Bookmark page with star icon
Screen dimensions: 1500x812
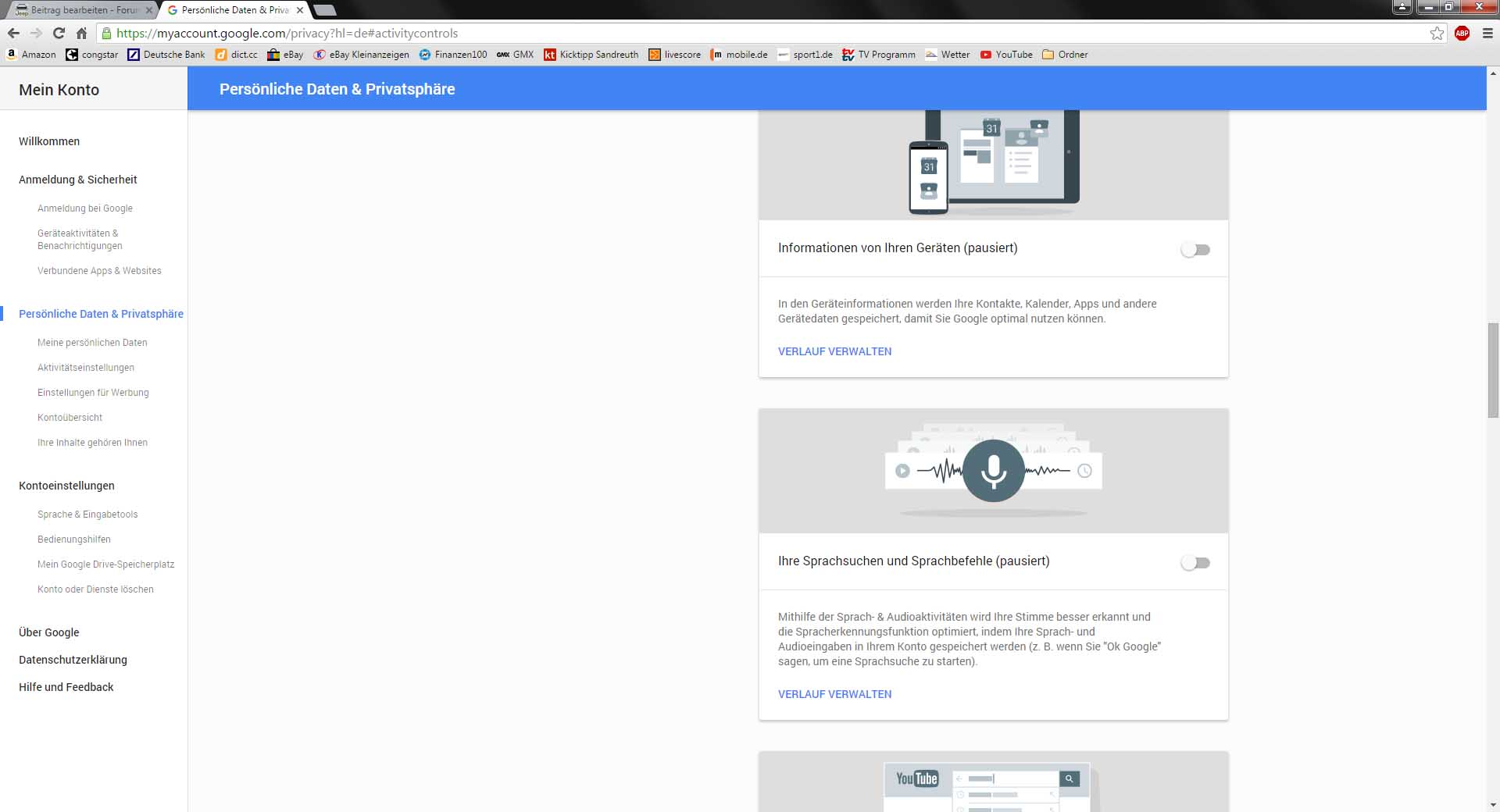click(1437, 33)
